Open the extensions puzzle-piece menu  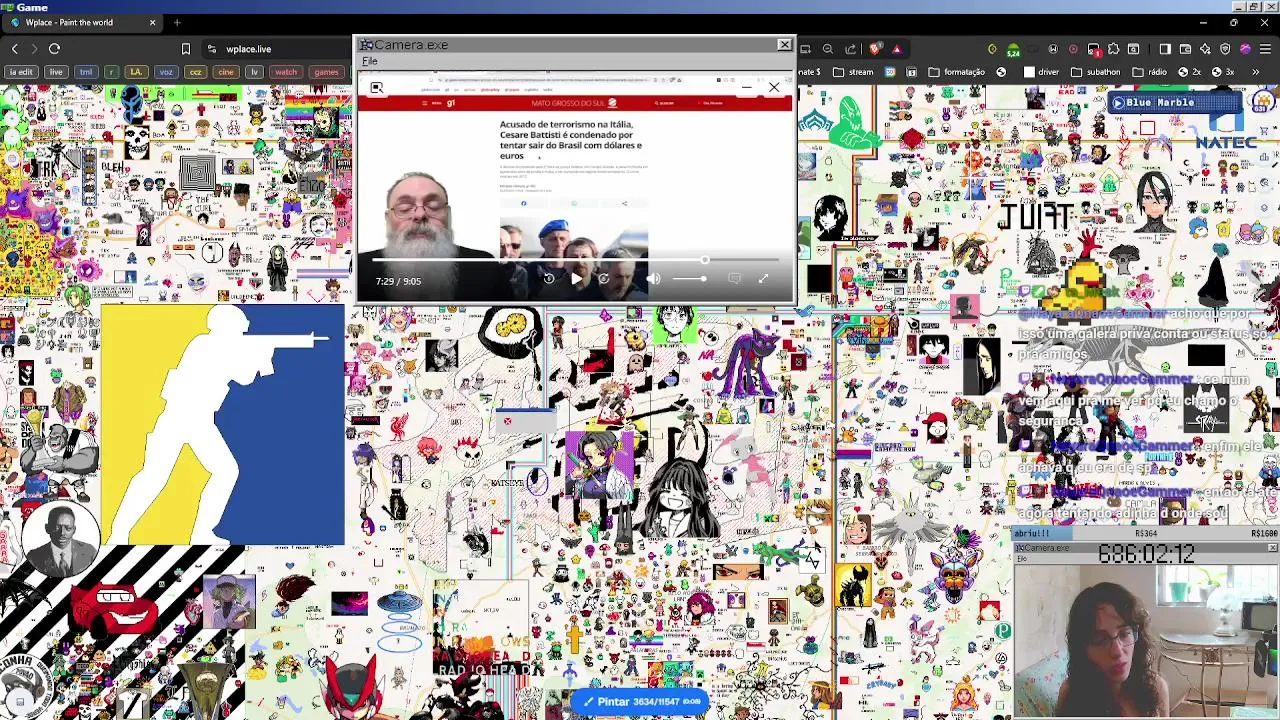[1113, 49]
